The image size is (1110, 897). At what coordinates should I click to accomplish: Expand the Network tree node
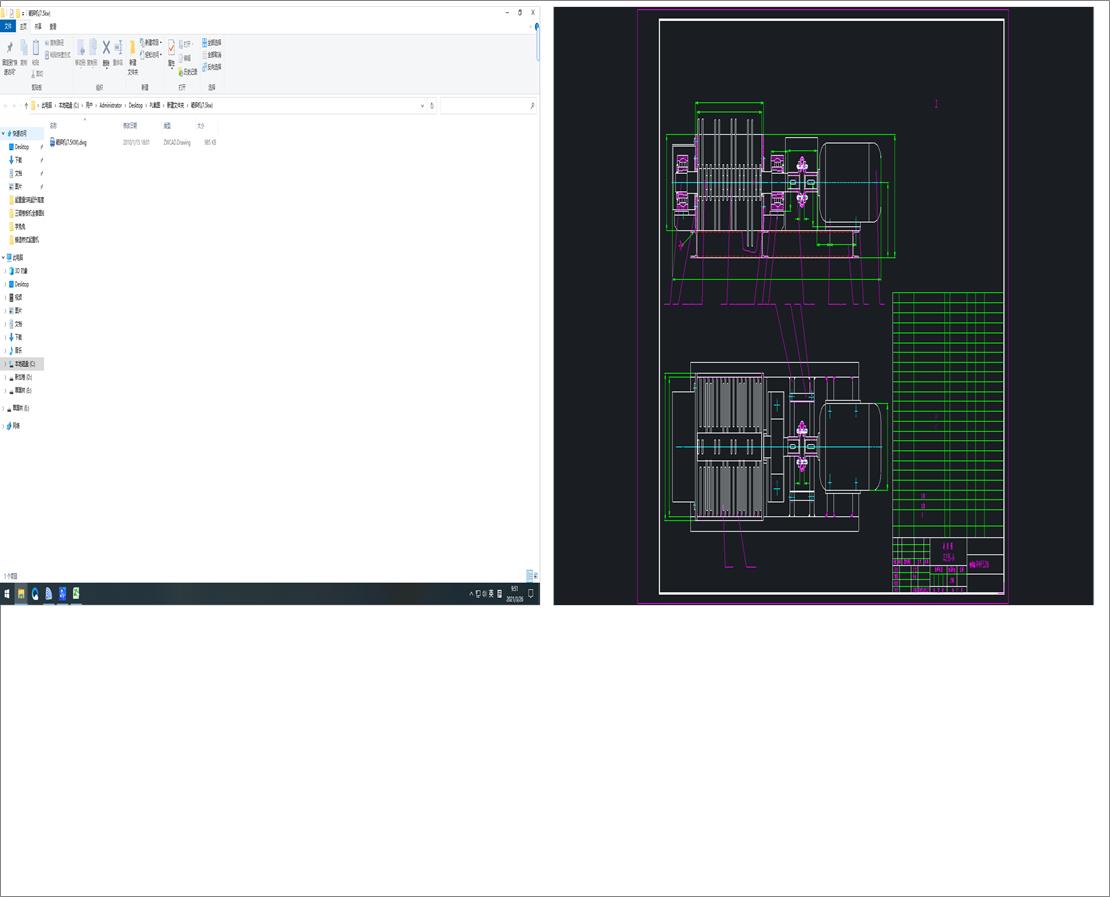(x=3, y=426)
